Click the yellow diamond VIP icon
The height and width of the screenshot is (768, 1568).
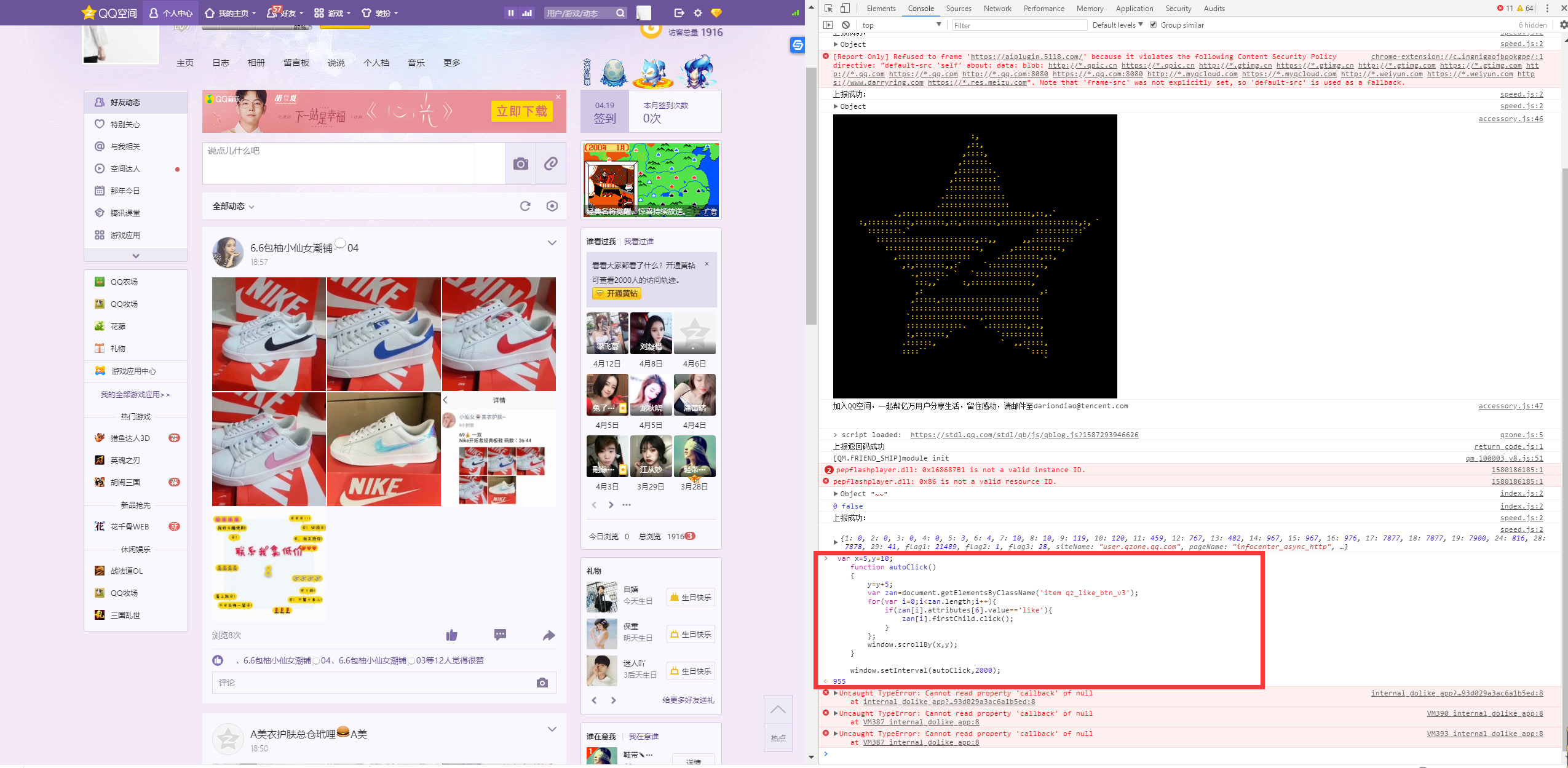click(716, 13)
